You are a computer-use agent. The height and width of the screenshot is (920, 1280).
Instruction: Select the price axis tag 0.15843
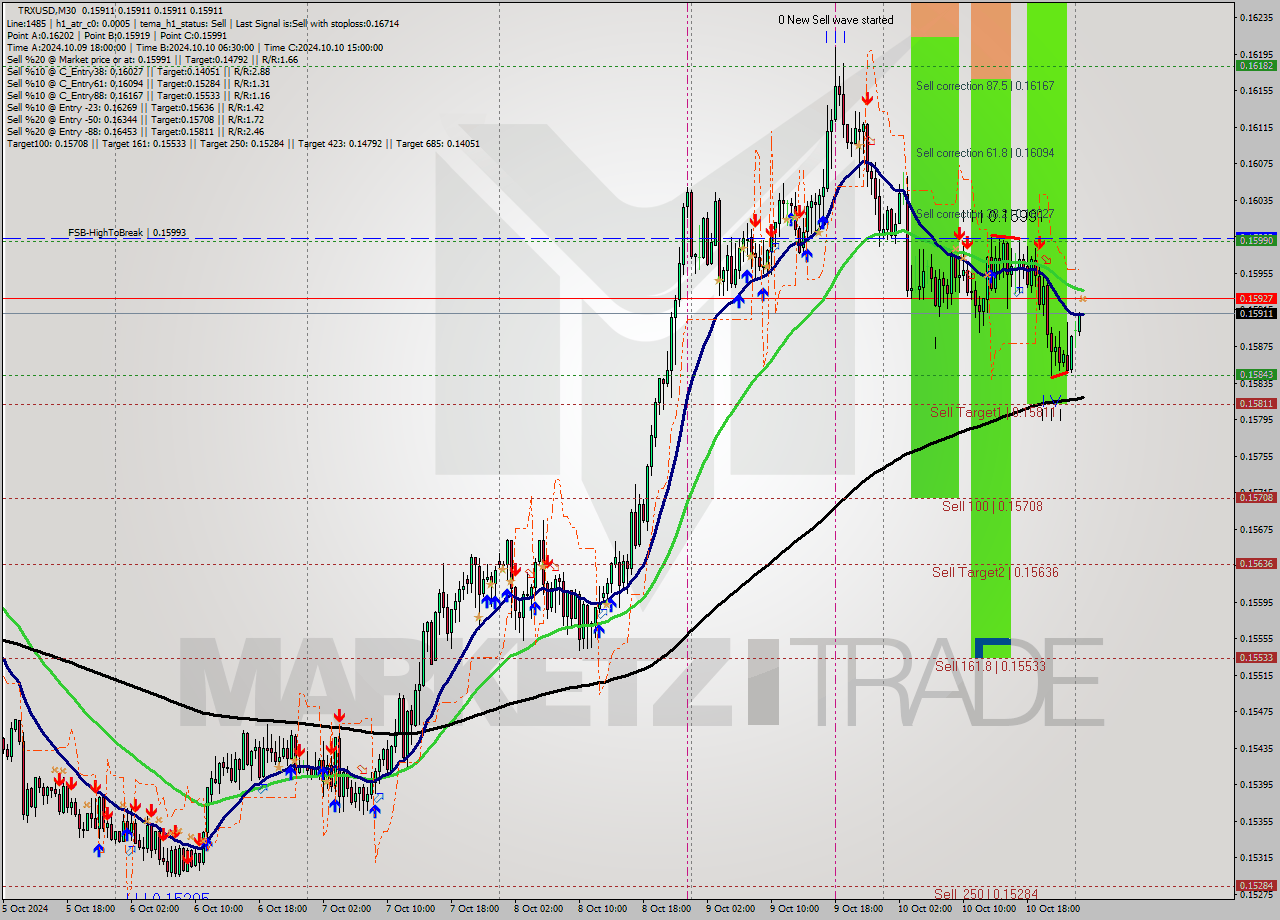click(x=1256, y=375)
